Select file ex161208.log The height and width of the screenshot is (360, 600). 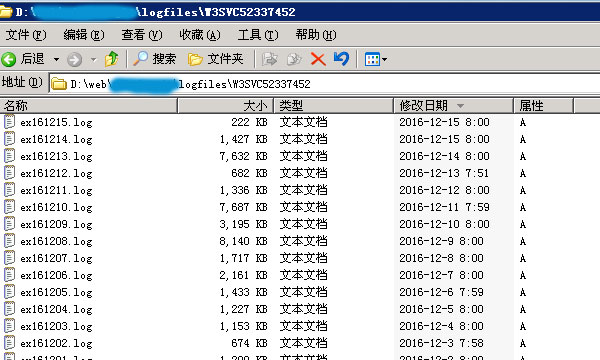(x=56, y=241)
